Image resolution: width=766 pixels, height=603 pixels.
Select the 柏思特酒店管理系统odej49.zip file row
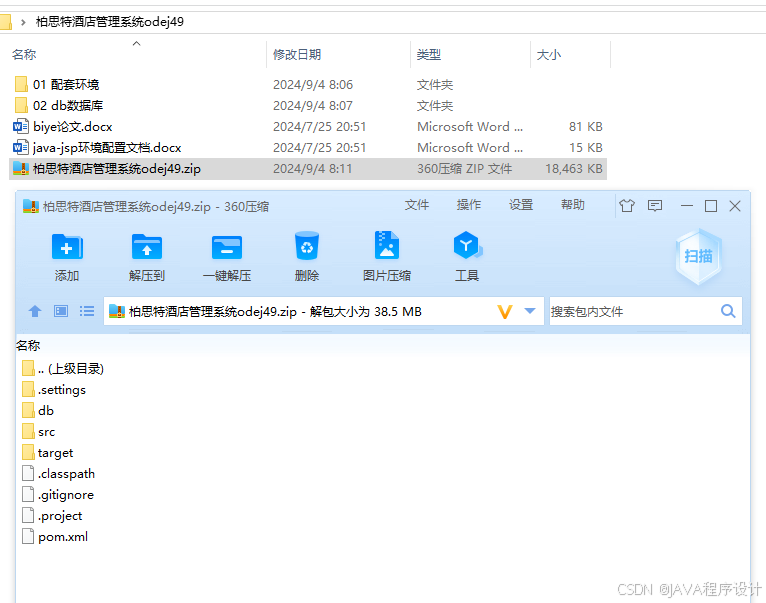308,169
